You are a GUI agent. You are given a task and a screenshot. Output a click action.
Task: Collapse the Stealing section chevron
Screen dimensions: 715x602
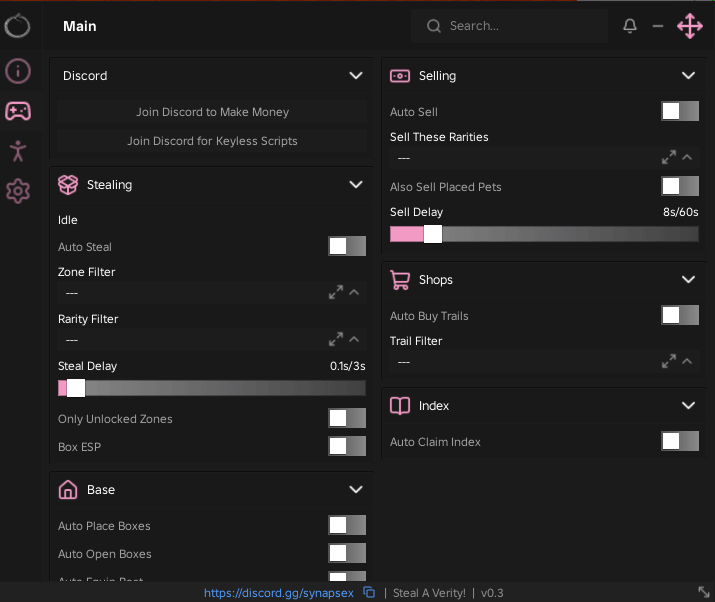pos(356,184)
